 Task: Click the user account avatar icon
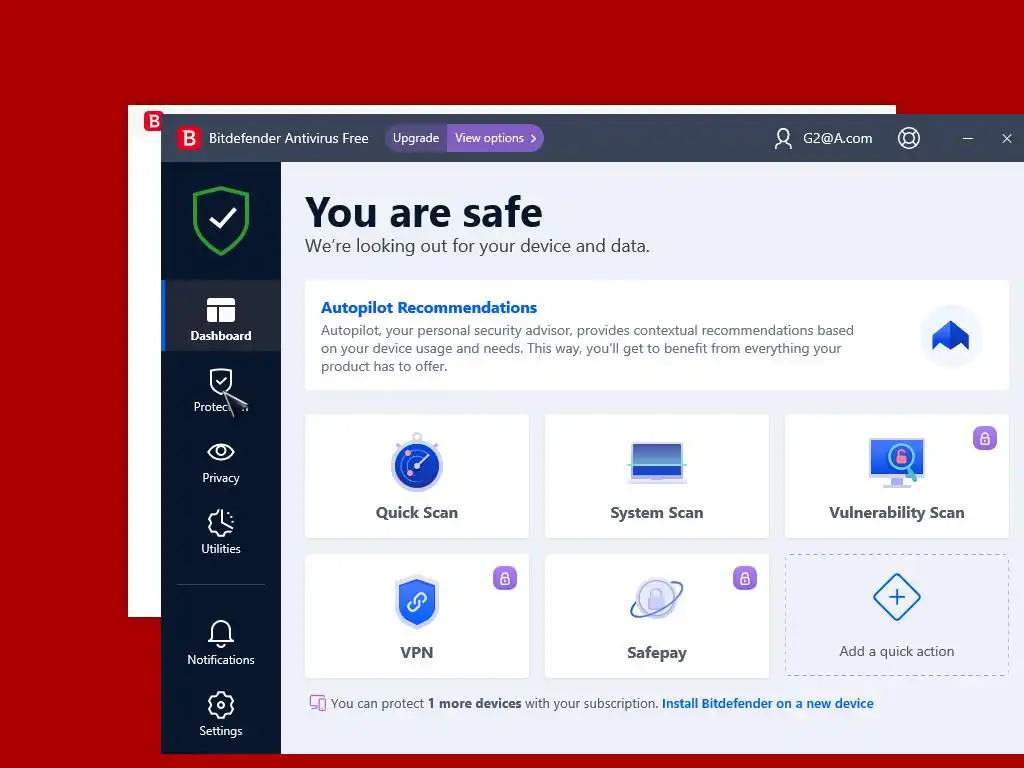coord(783,138)
